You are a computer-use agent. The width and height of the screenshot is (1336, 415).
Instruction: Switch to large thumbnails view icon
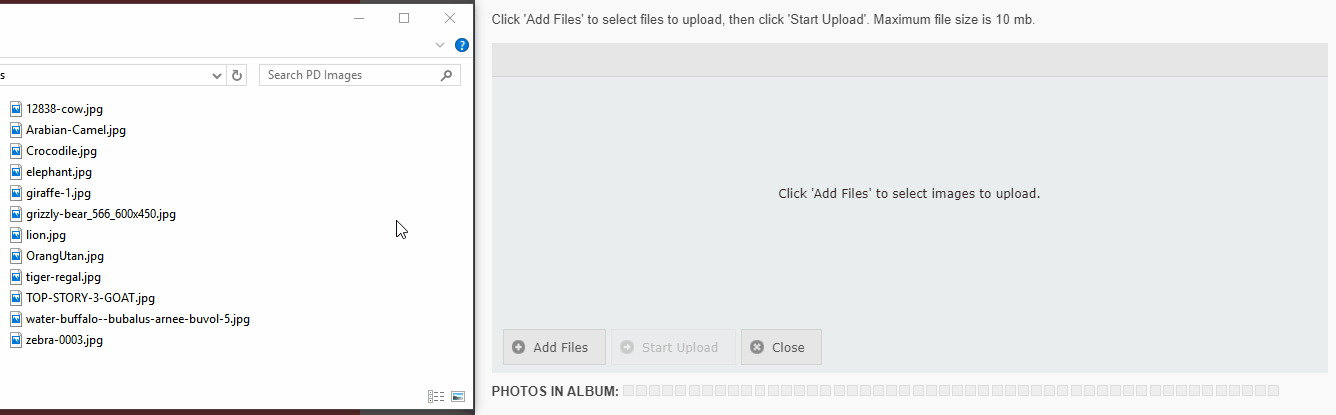(x=458, y=397)
